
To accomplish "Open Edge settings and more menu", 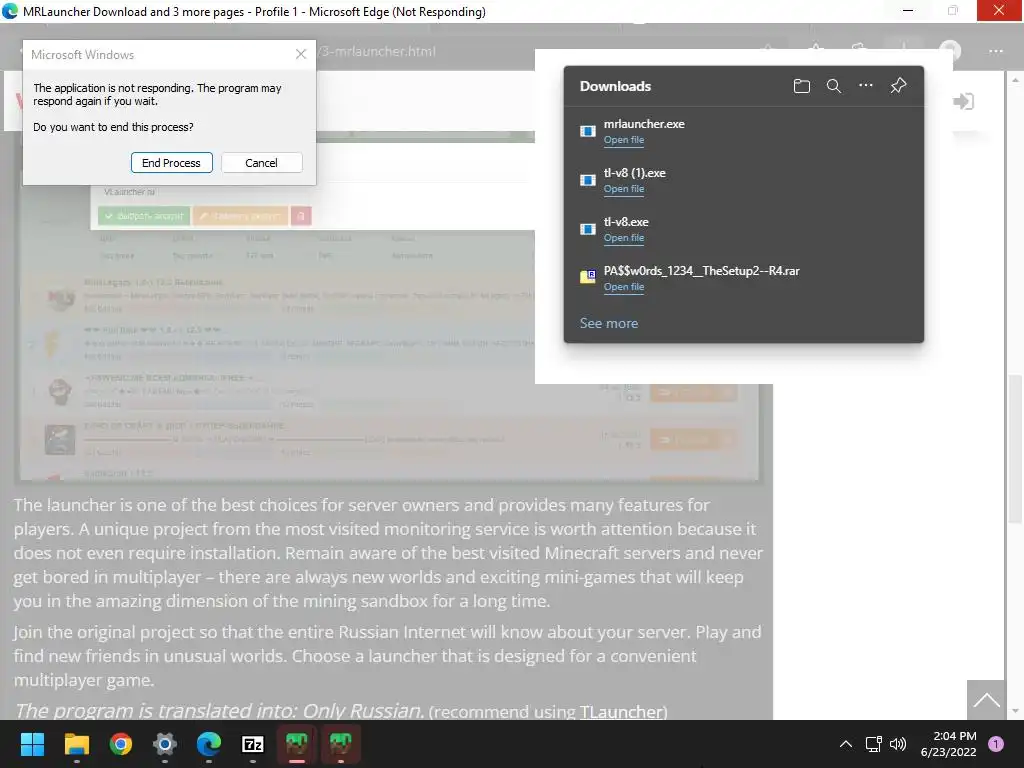I will tap(995, 51).
